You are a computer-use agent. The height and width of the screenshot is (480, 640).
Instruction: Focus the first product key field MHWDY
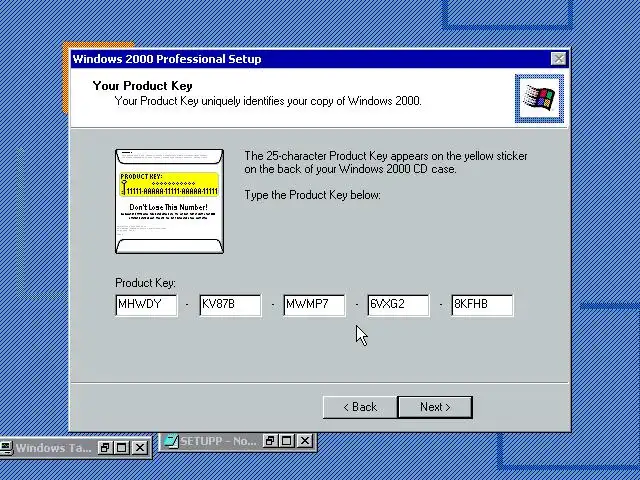tap(147, 305)
